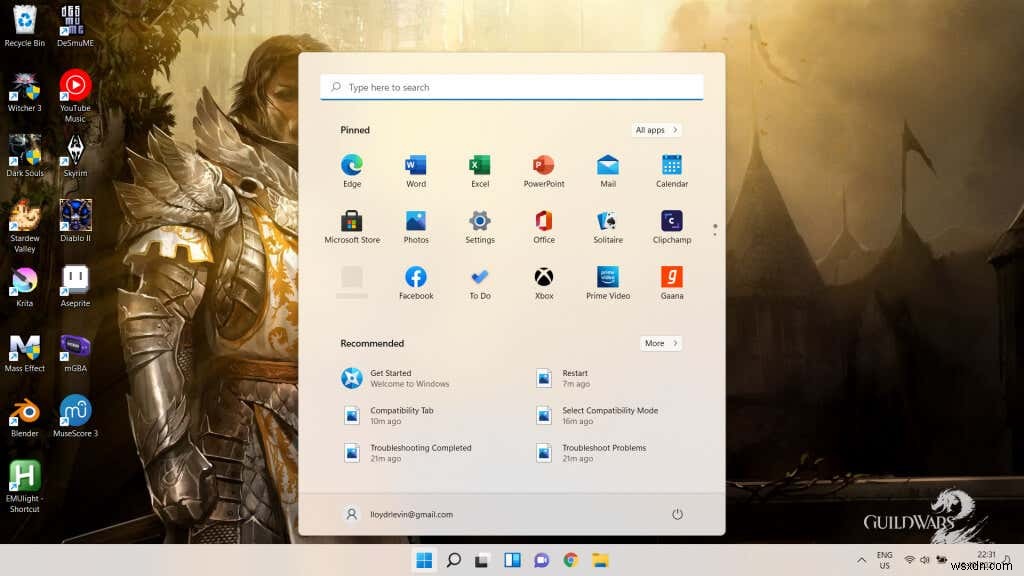1024x576 pixels.
Task: Open Solitaire from pinned apps
Action: coord(607,225)
